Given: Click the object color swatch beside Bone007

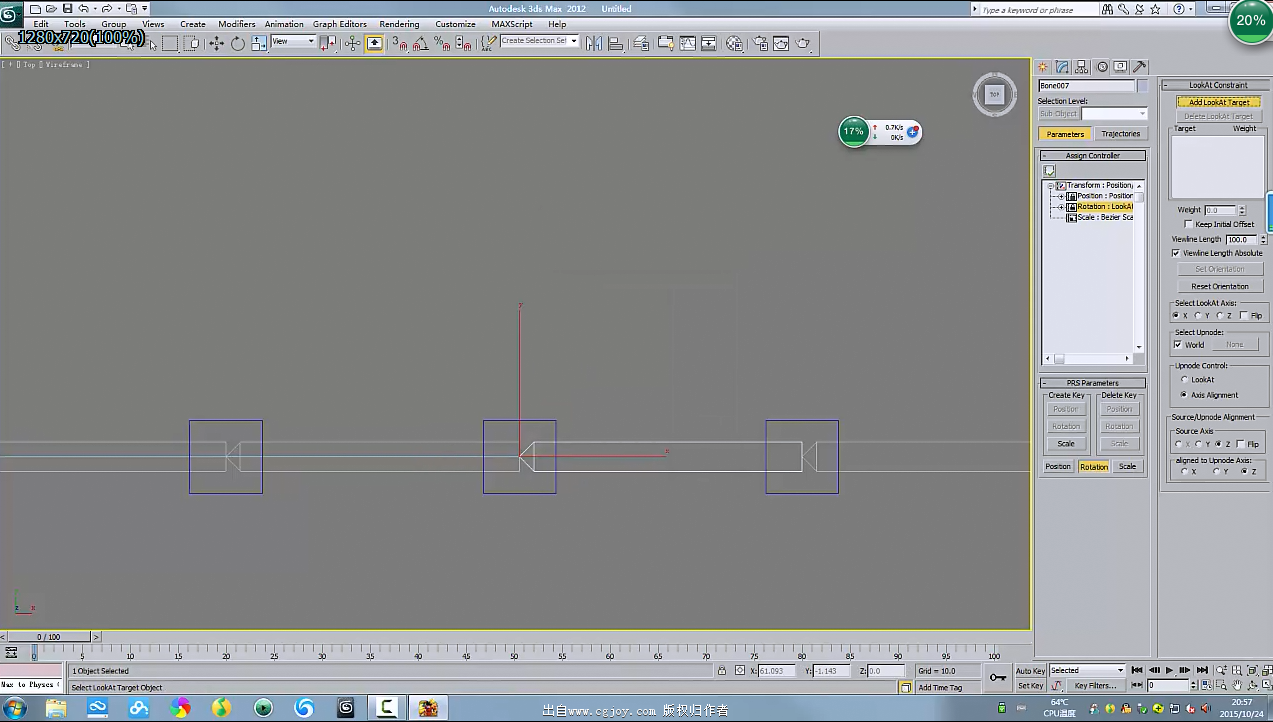Looking at the screenshot, I should (x=1142, y=86).
